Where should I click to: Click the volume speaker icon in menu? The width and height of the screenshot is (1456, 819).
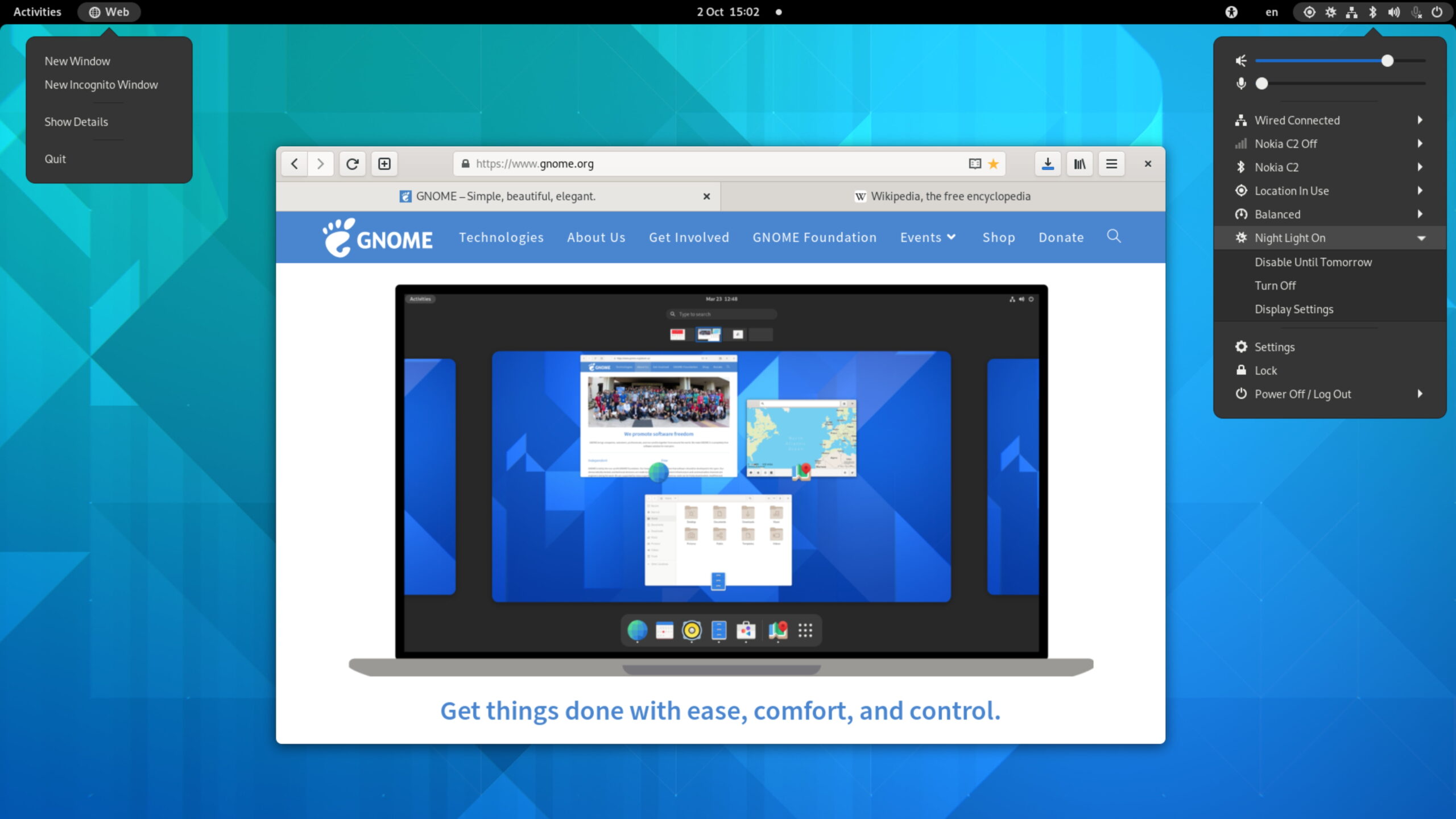point(1241,60)
